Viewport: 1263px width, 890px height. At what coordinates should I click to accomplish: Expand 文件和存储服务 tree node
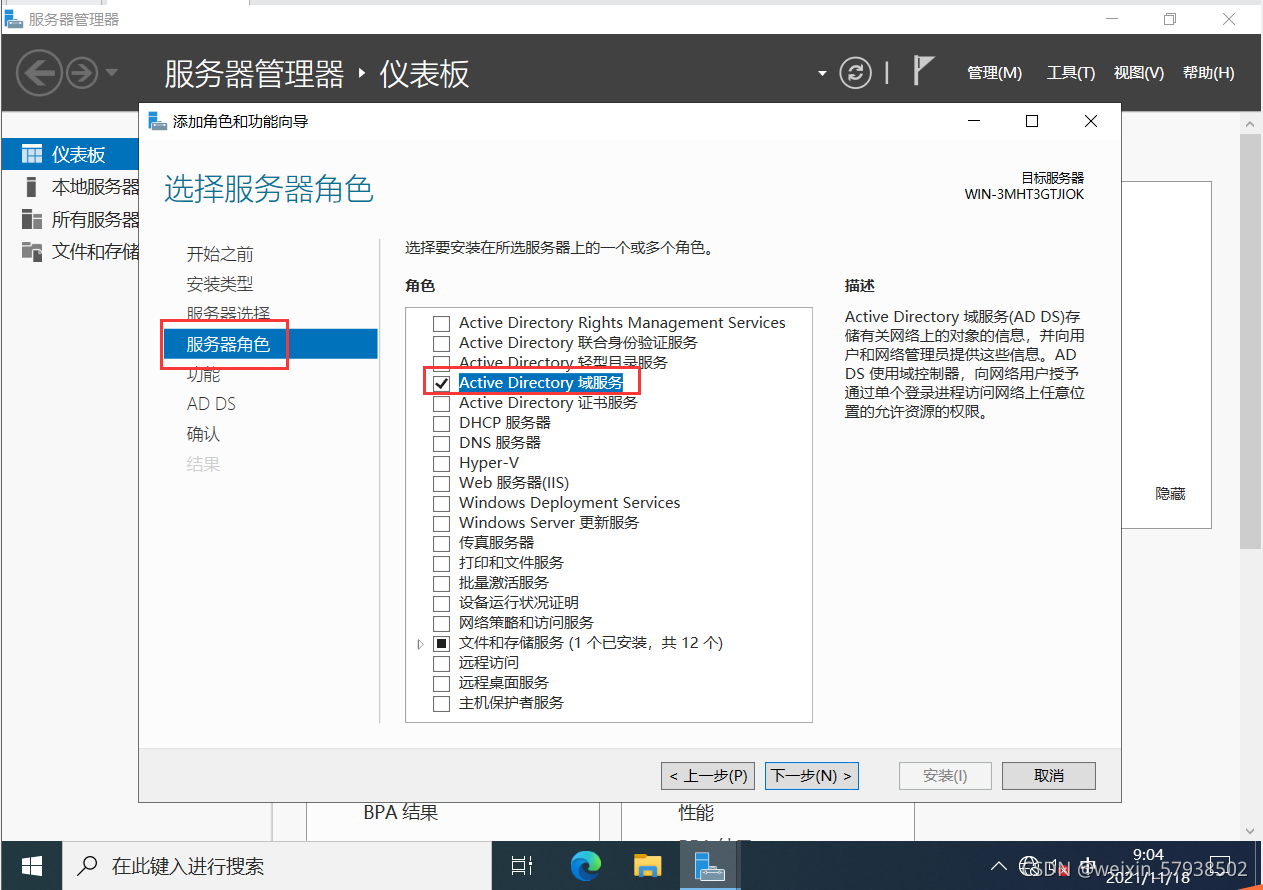[x=421, y=644]
